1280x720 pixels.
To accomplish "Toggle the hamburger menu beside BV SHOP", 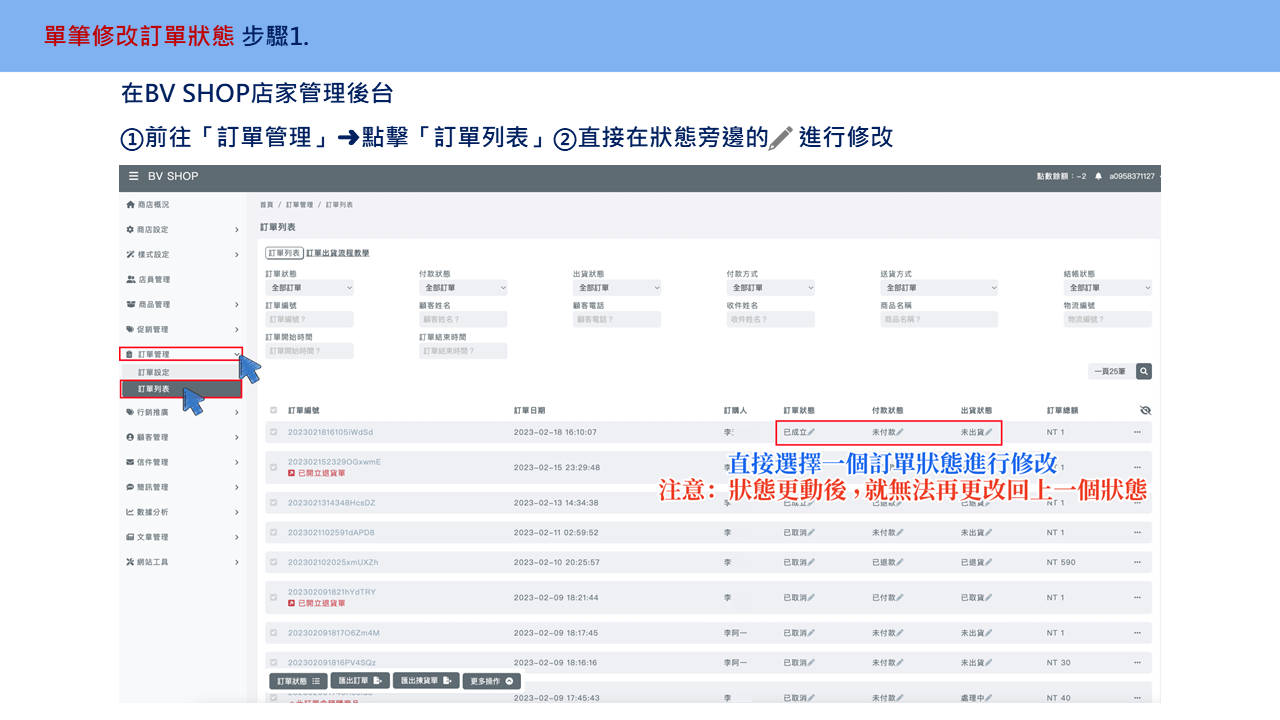I will (x=133, y=176).
